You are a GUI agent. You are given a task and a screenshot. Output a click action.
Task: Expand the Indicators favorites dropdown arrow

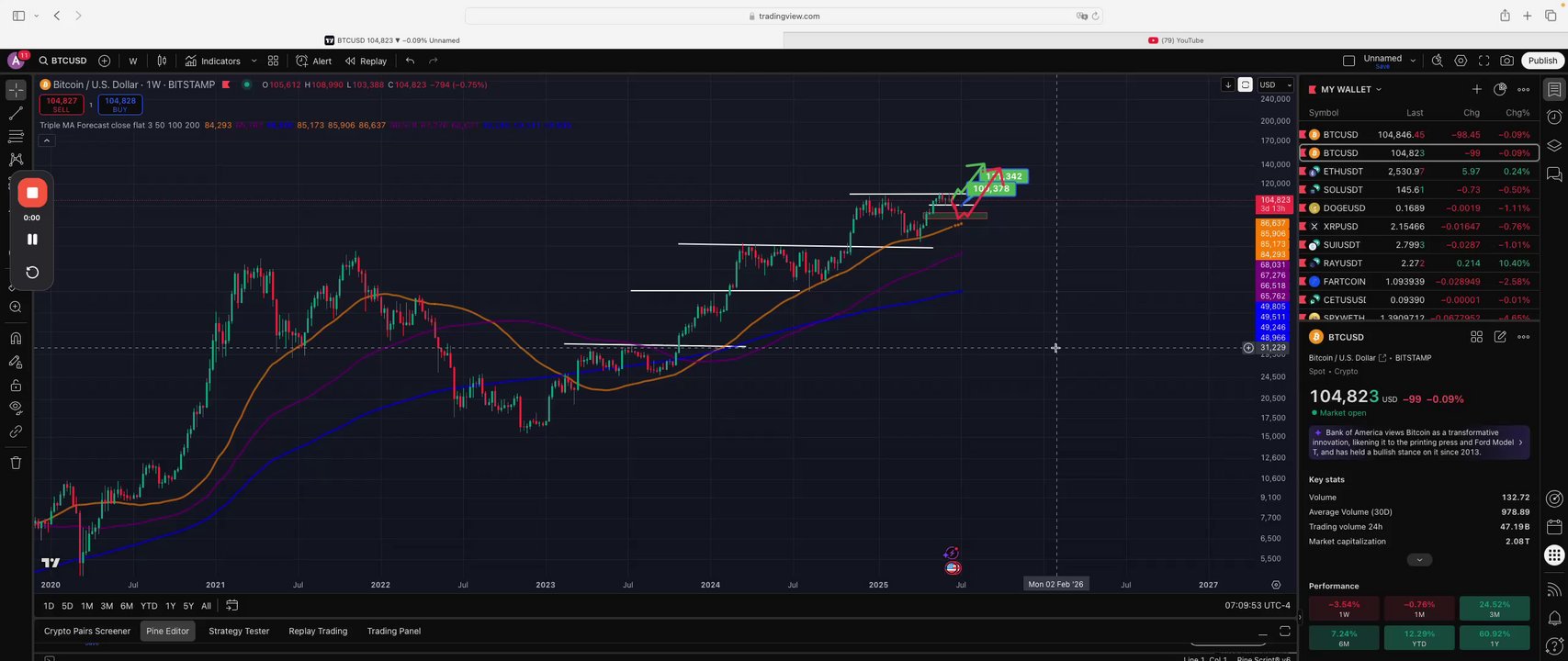coord(254,61)
